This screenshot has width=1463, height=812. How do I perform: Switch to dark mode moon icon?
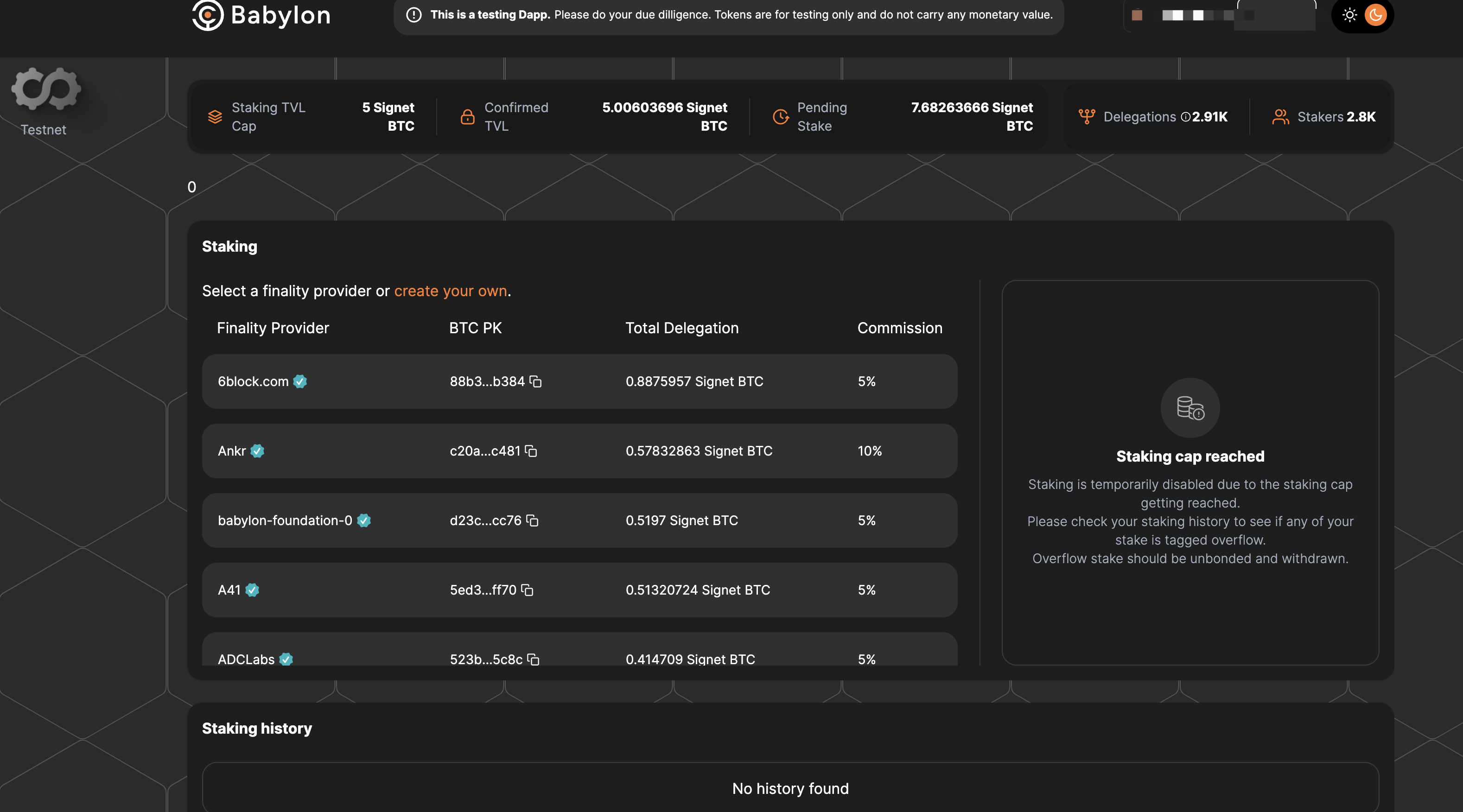pyautogui.click(x=1375, y=15)
